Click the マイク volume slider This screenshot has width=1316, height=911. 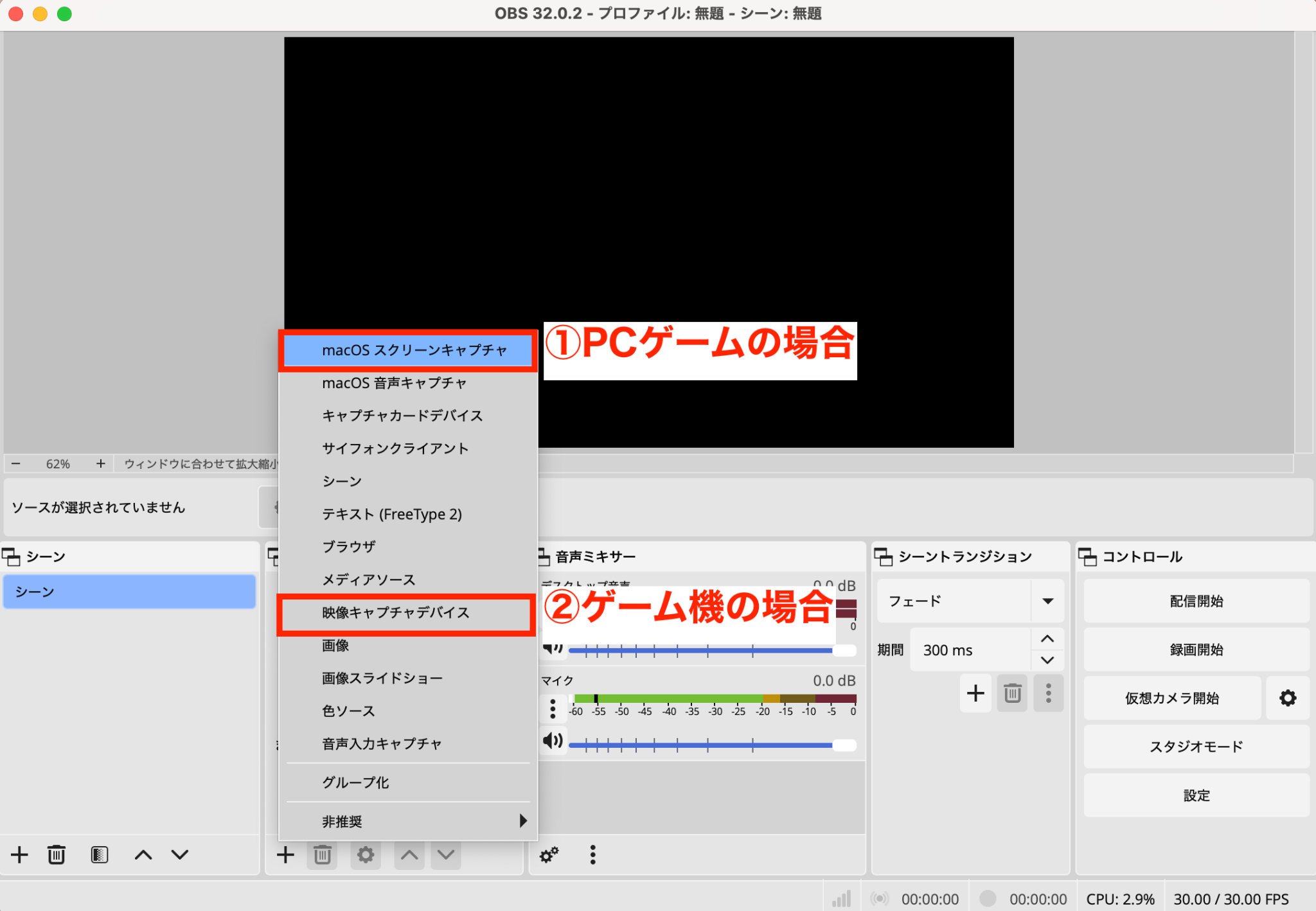click(x=707, y=745)
